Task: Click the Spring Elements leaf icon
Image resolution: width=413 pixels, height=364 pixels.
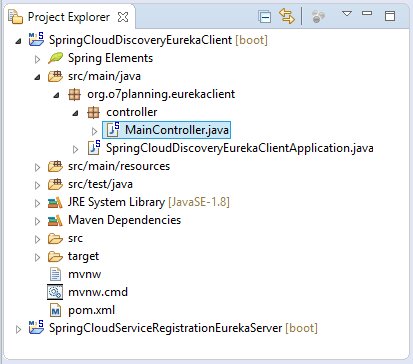Action: click(55, 58)
